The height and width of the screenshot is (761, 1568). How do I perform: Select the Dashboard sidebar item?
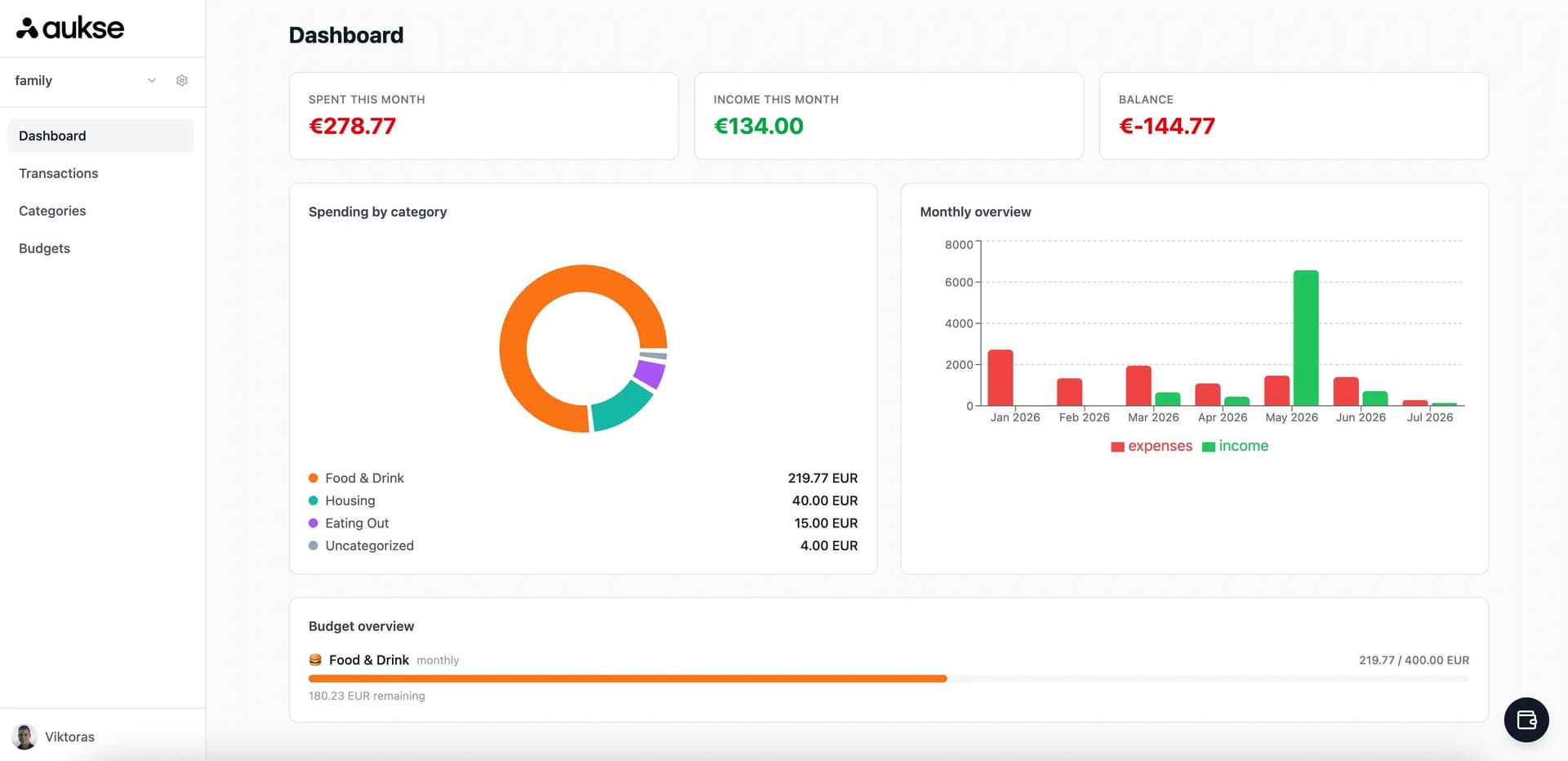(100, 136)
